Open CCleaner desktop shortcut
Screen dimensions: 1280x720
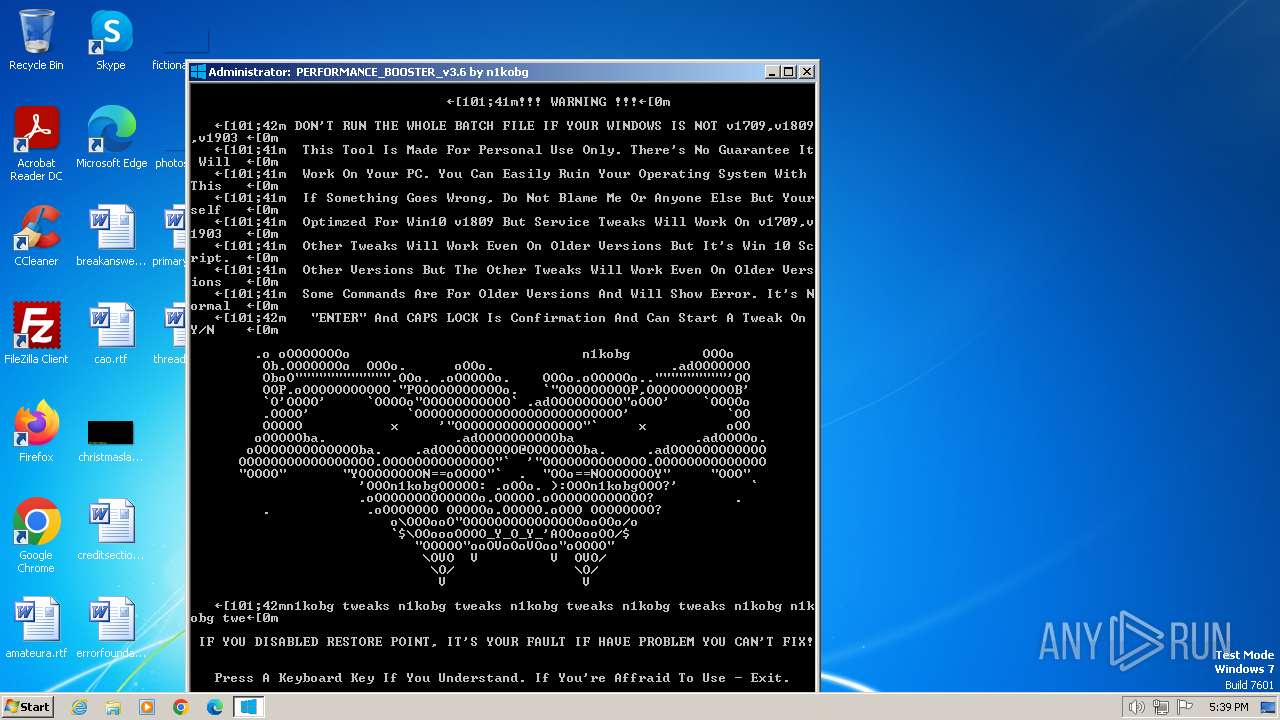(36, 236)
